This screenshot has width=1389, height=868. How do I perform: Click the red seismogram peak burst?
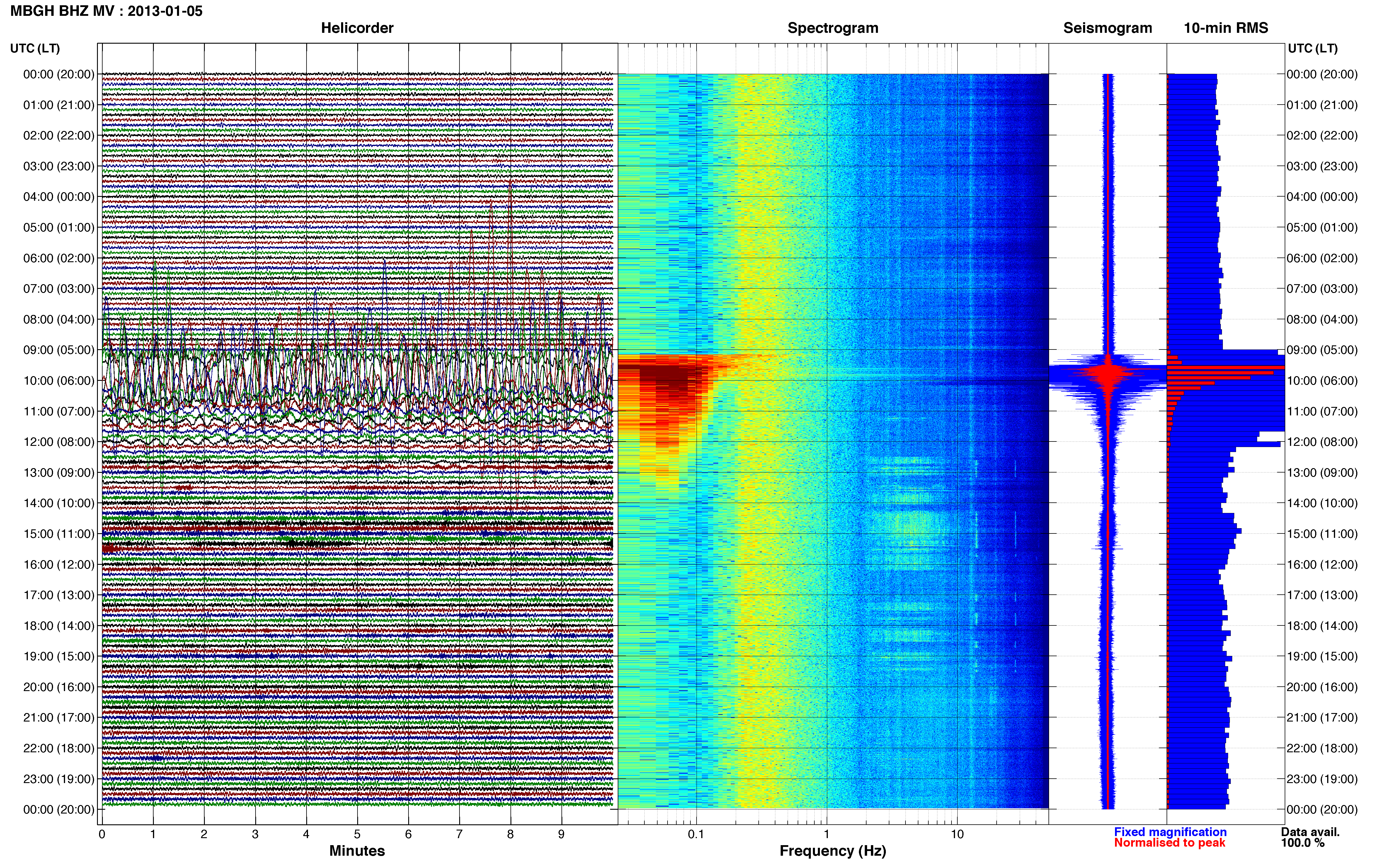(x=1108, y=372)
